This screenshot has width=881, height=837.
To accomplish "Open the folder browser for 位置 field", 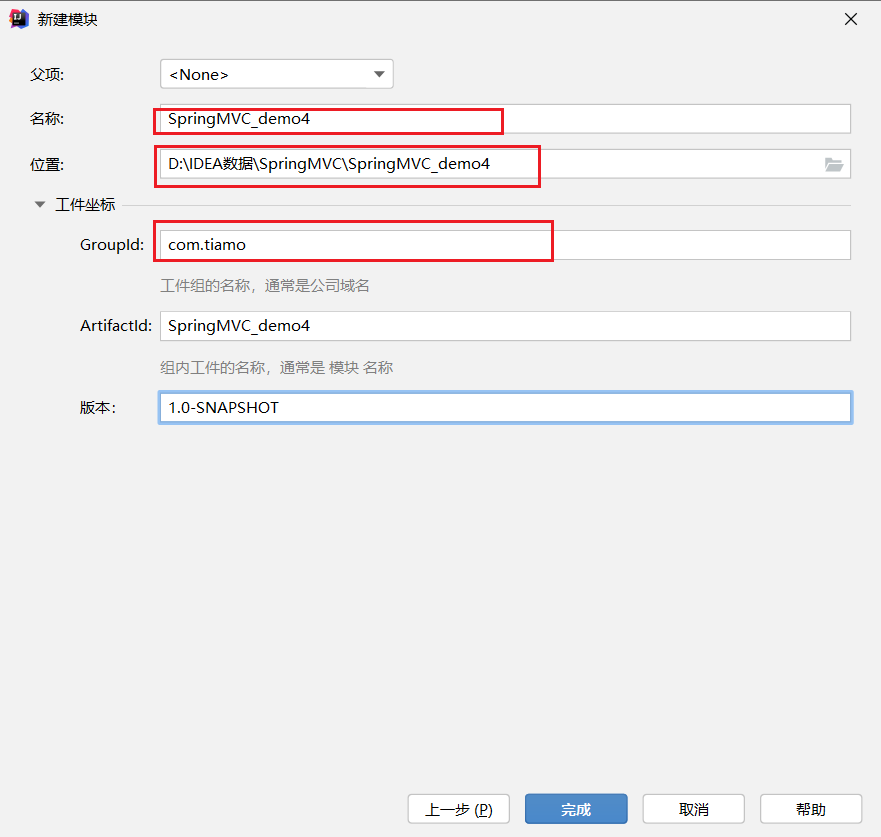I will 834,164.
